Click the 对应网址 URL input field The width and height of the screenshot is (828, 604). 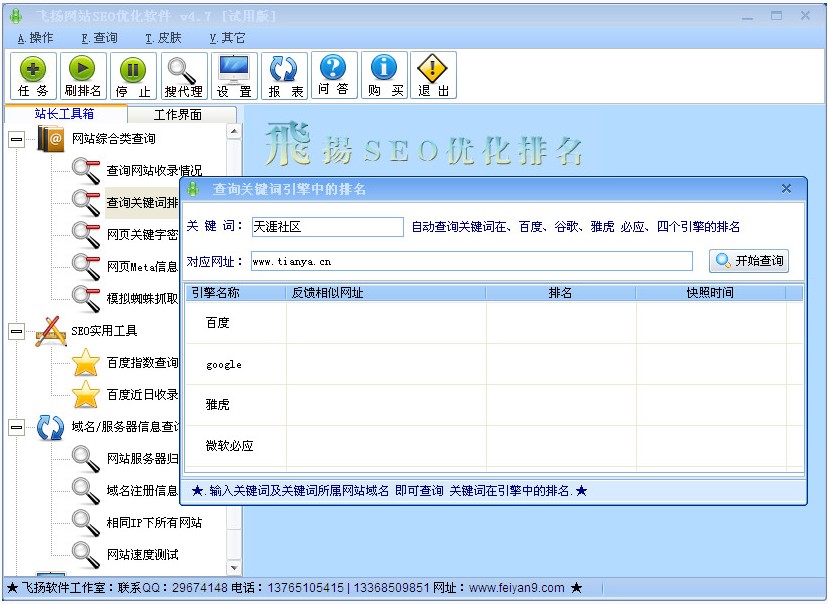470,261
